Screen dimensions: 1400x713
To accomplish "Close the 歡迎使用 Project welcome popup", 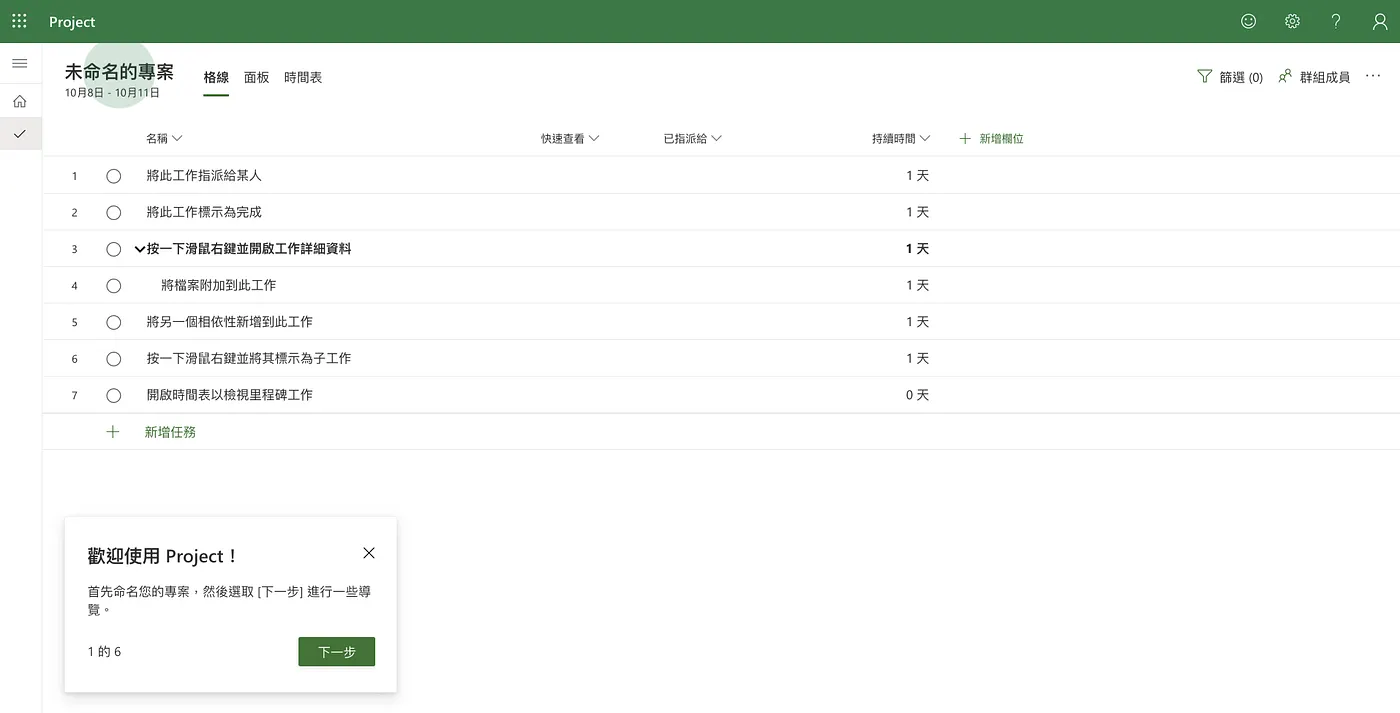I will coord(369,553).
